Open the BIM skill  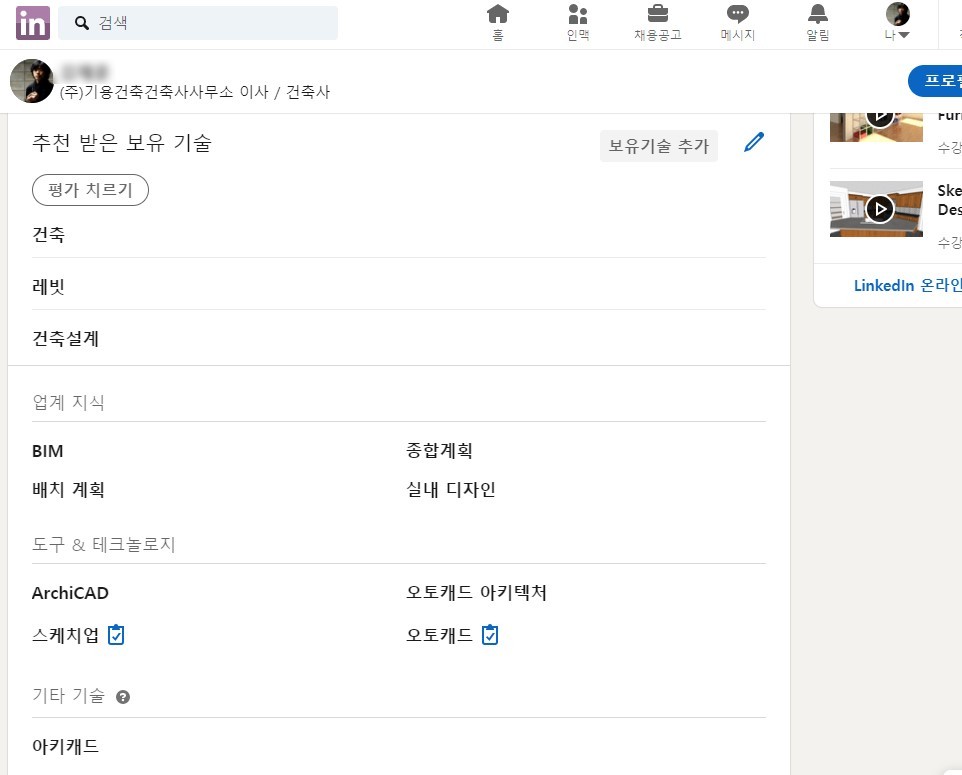point(47,451)
